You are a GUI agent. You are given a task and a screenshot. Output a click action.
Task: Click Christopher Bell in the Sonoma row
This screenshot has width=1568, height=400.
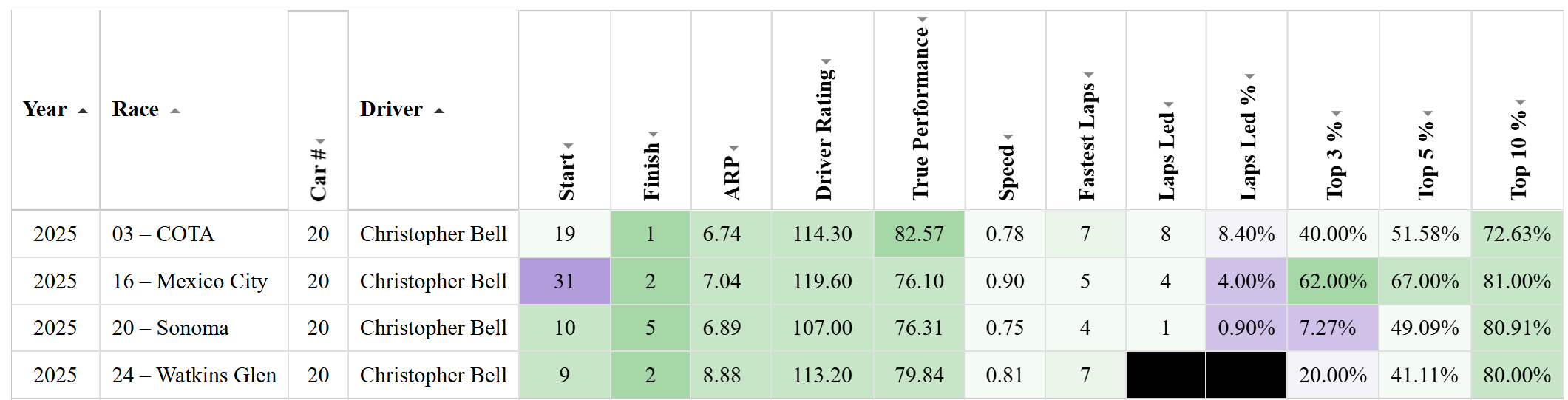point(433,328)
